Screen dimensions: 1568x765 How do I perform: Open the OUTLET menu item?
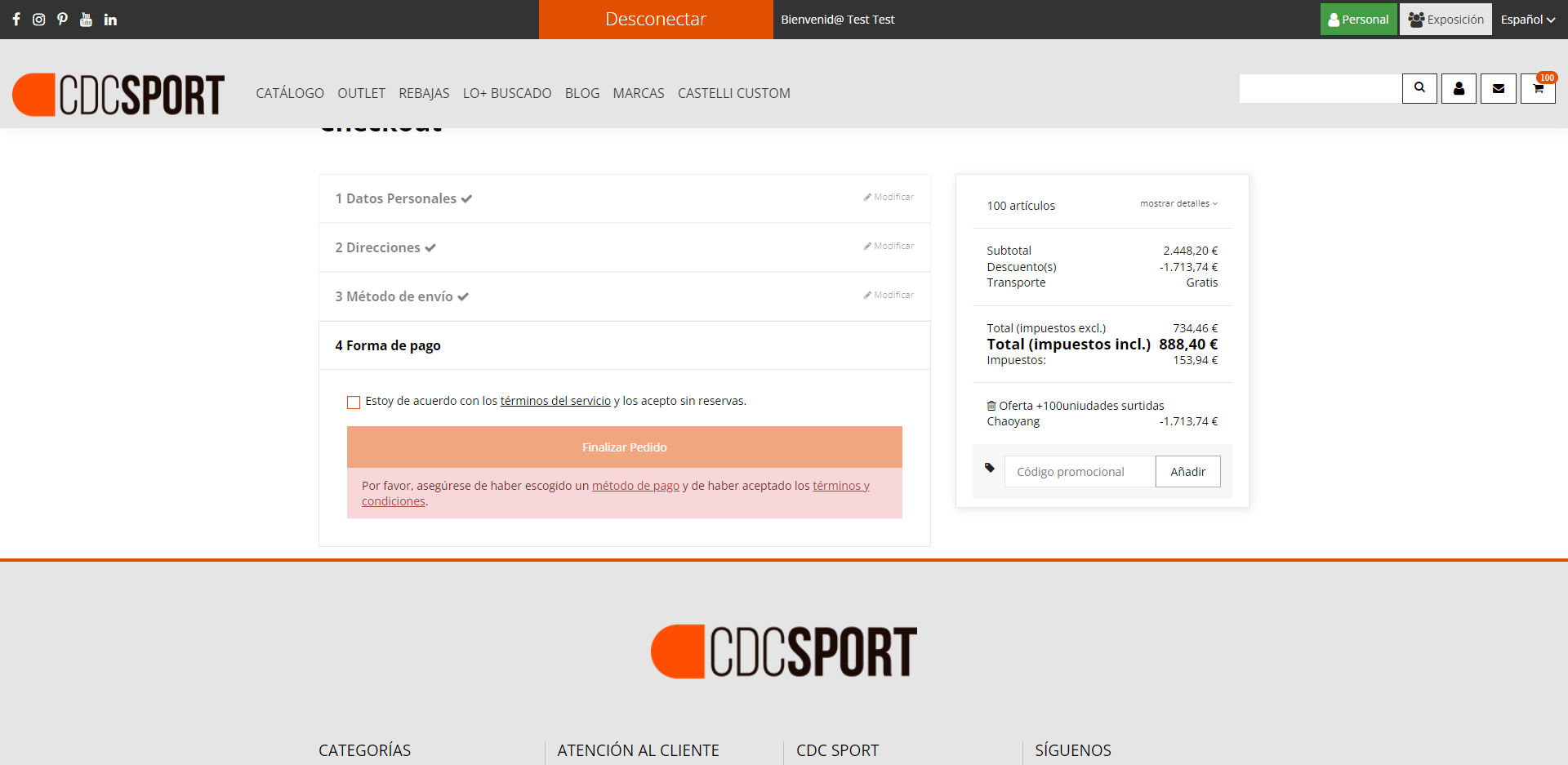click(x=362, y=93)
